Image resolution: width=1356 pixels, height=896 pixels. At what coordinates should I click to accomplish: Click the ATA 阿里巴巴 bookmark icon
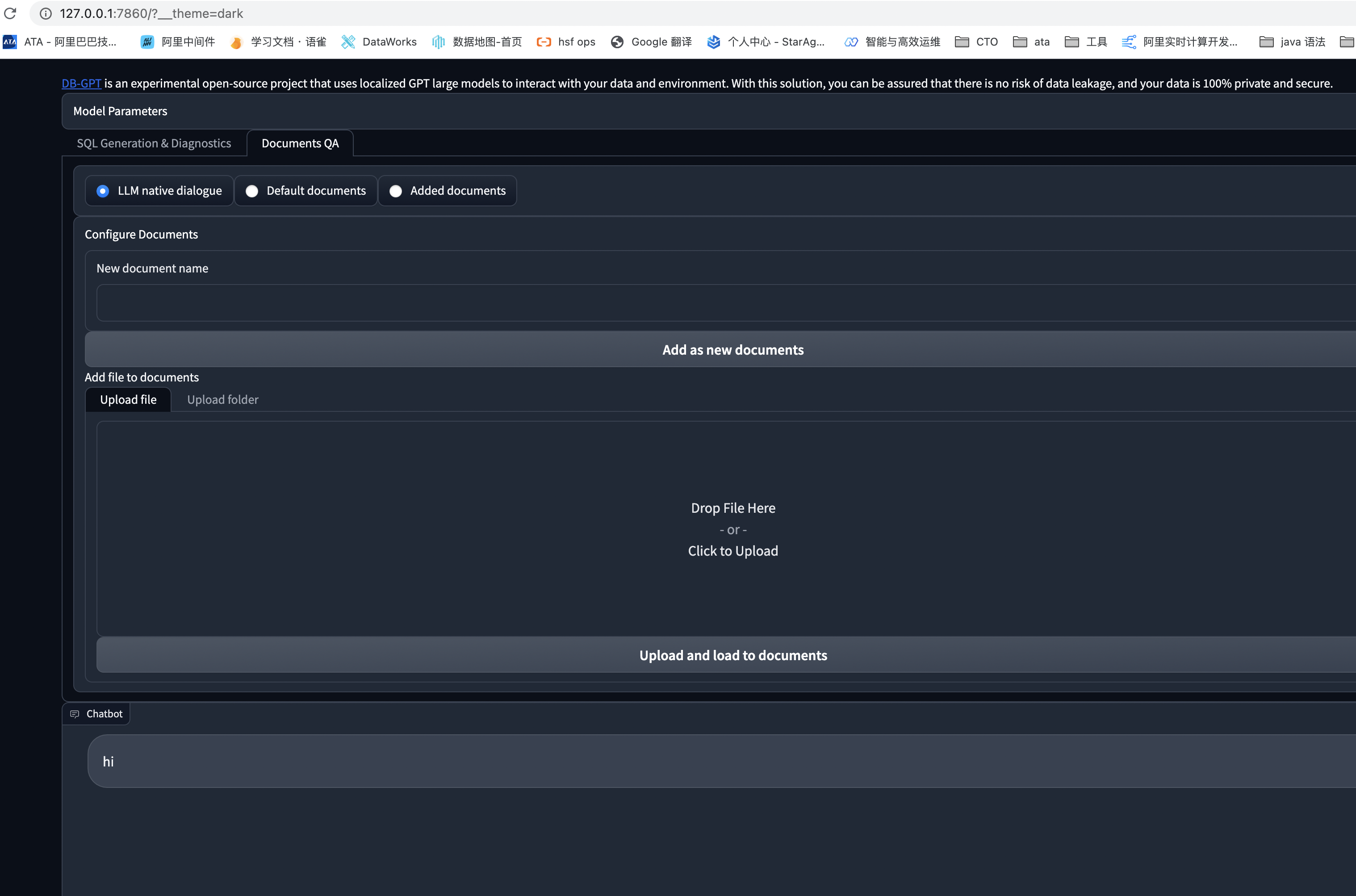(x=10, y=42)
